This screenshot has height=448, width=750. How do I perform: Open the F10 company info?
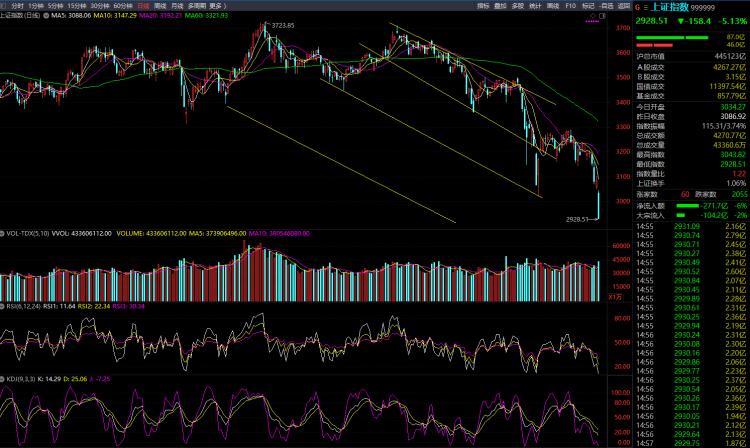570,6
